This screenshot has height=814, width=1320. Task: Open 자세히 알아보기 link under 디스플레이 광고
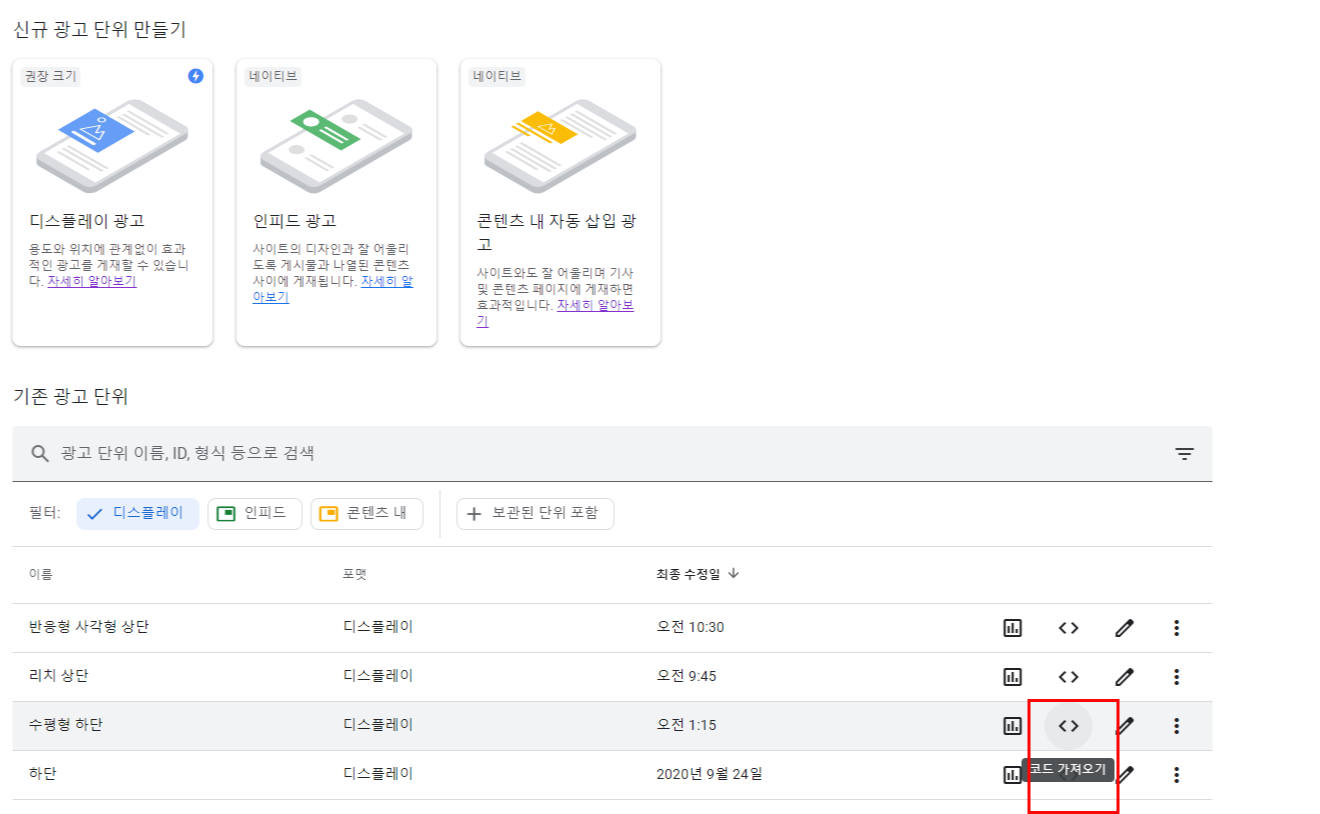[92, 281]
